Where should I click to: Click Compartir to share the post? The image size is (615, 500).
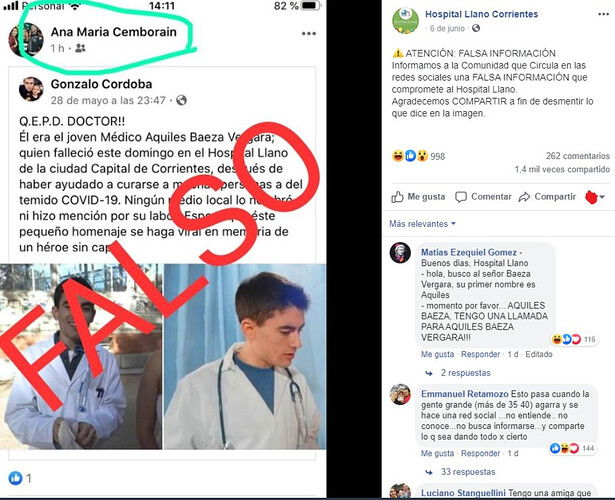click(547, 196)
